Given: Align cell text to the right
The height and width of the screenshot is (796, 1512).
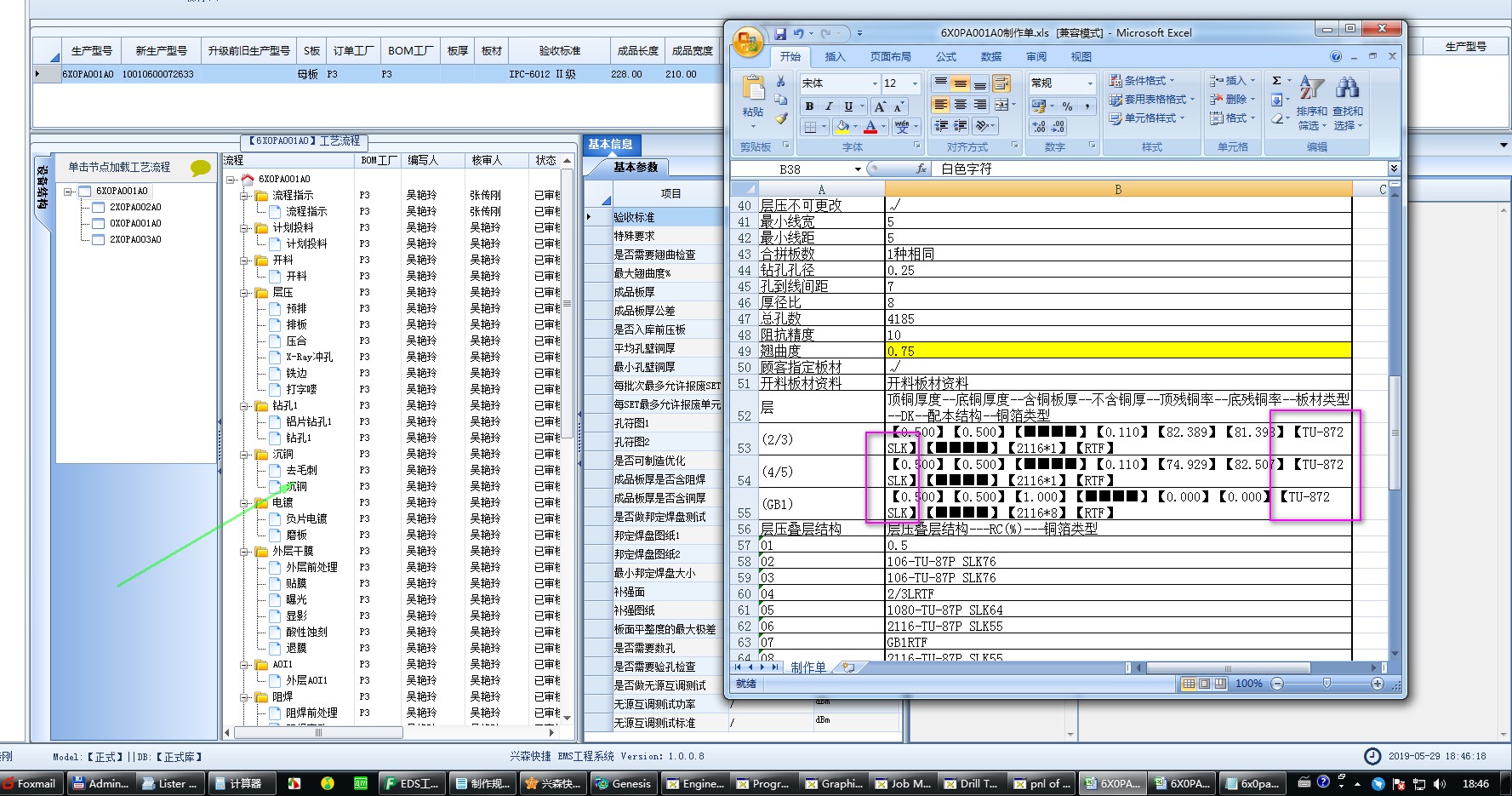Looking at the screenshot, I should pos(979,105).
